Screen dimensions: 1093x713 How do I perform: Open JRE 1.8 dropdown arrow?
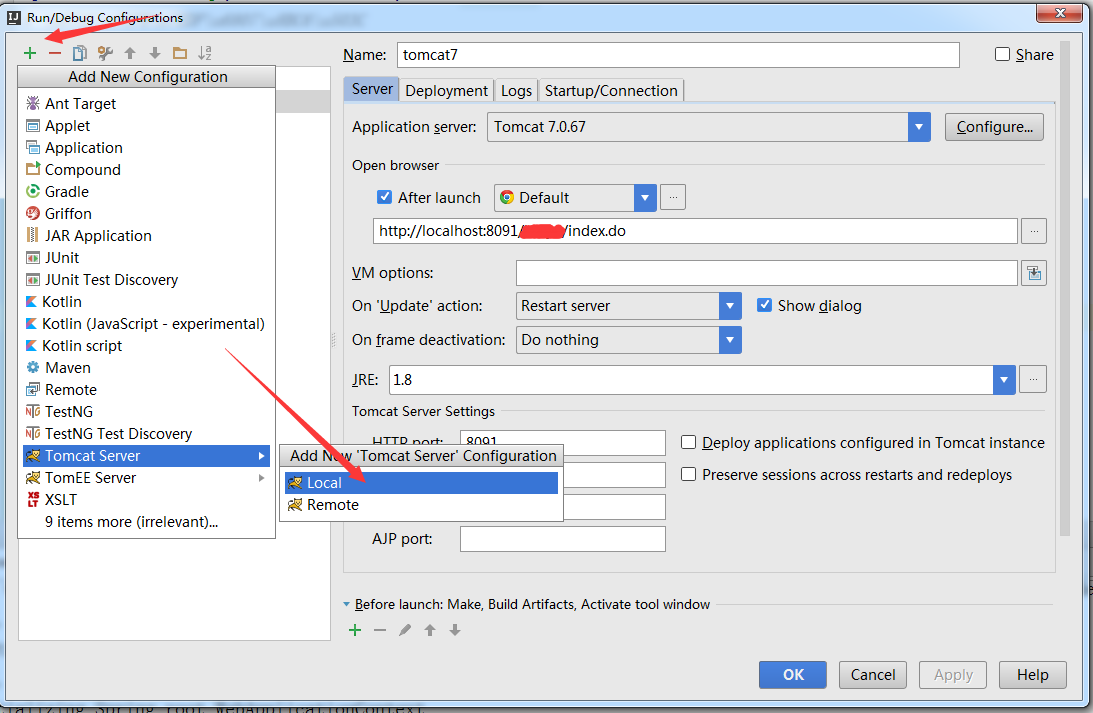pos(1004,380)
